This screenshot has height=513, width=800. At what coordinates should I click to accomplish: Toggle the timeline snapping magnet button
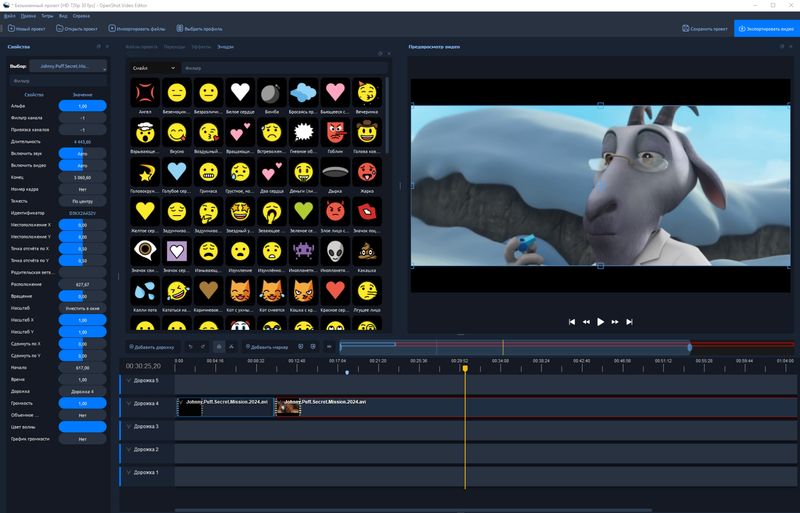click(218, 347)
